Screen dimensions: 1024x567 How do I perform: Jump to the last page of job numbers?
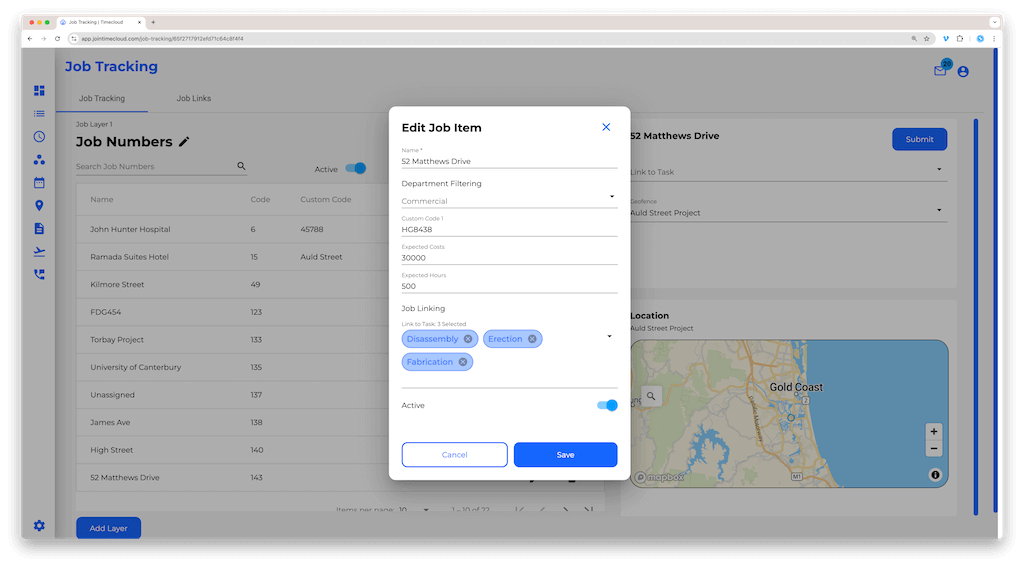point(588,509)
